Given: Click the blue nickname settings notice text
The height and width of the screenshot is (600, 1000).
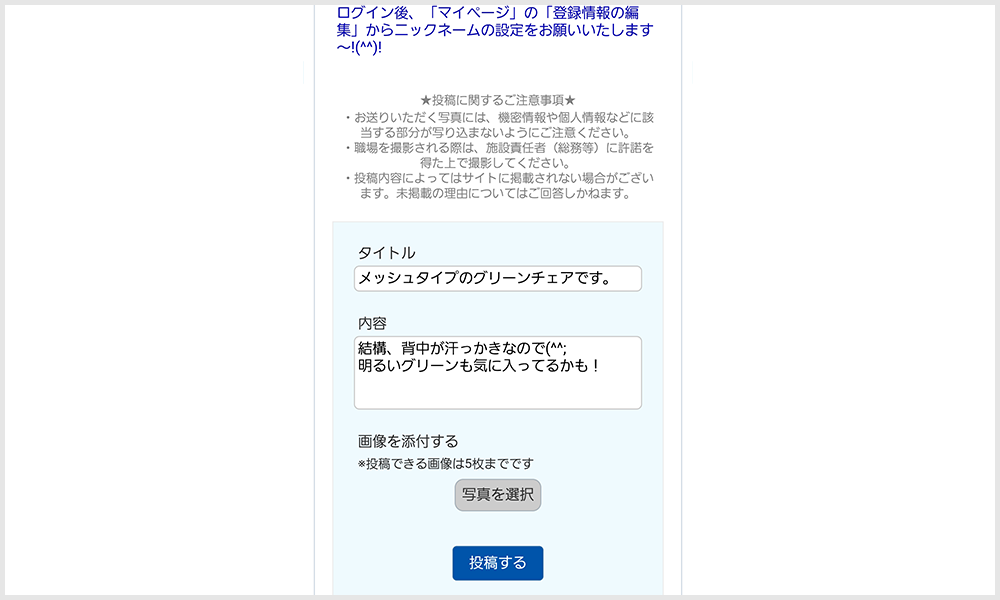Looking at the screenshot, I should (495, 30).
